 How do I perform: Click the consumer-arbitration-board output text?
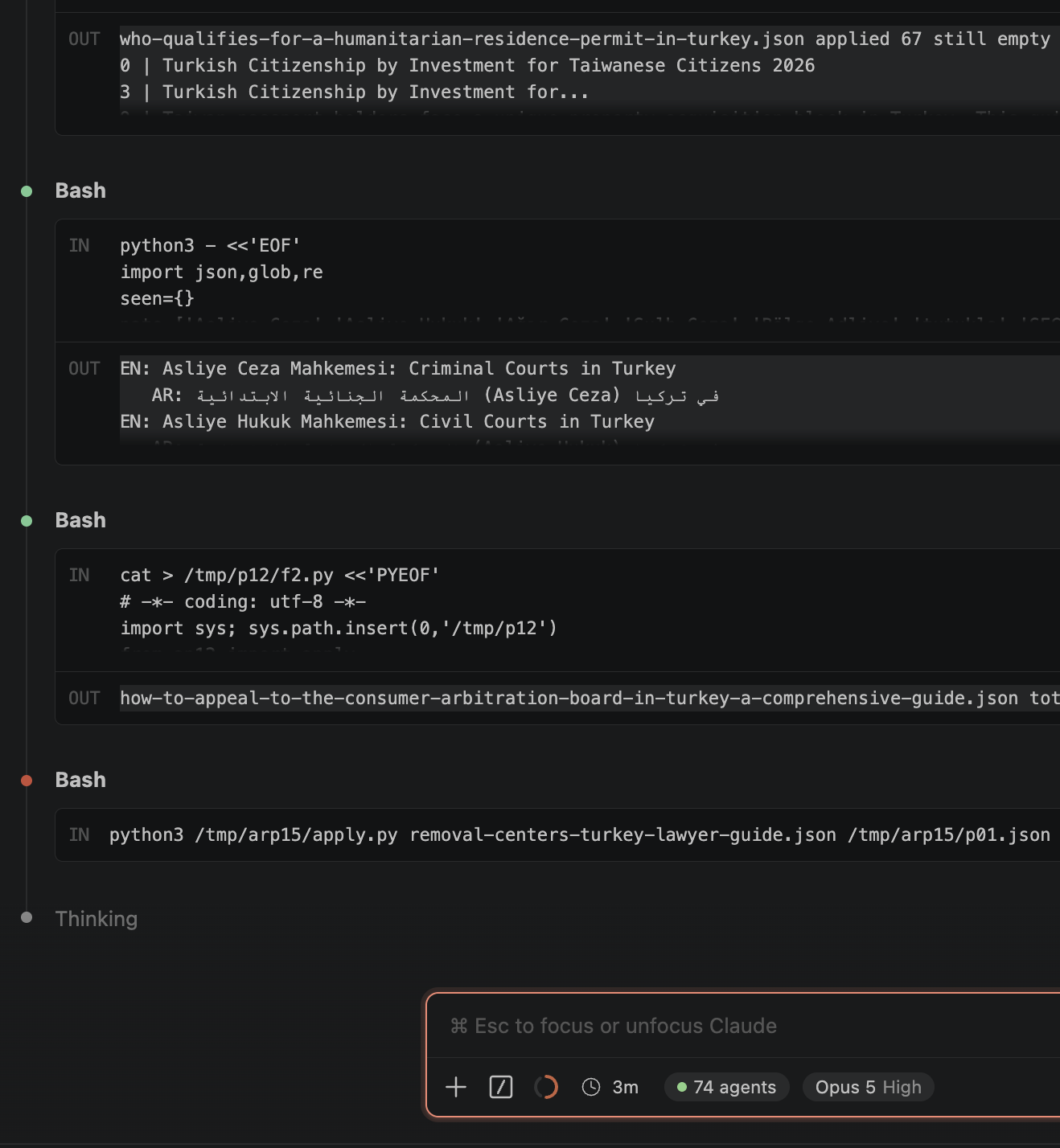click(x=590, y=698)
